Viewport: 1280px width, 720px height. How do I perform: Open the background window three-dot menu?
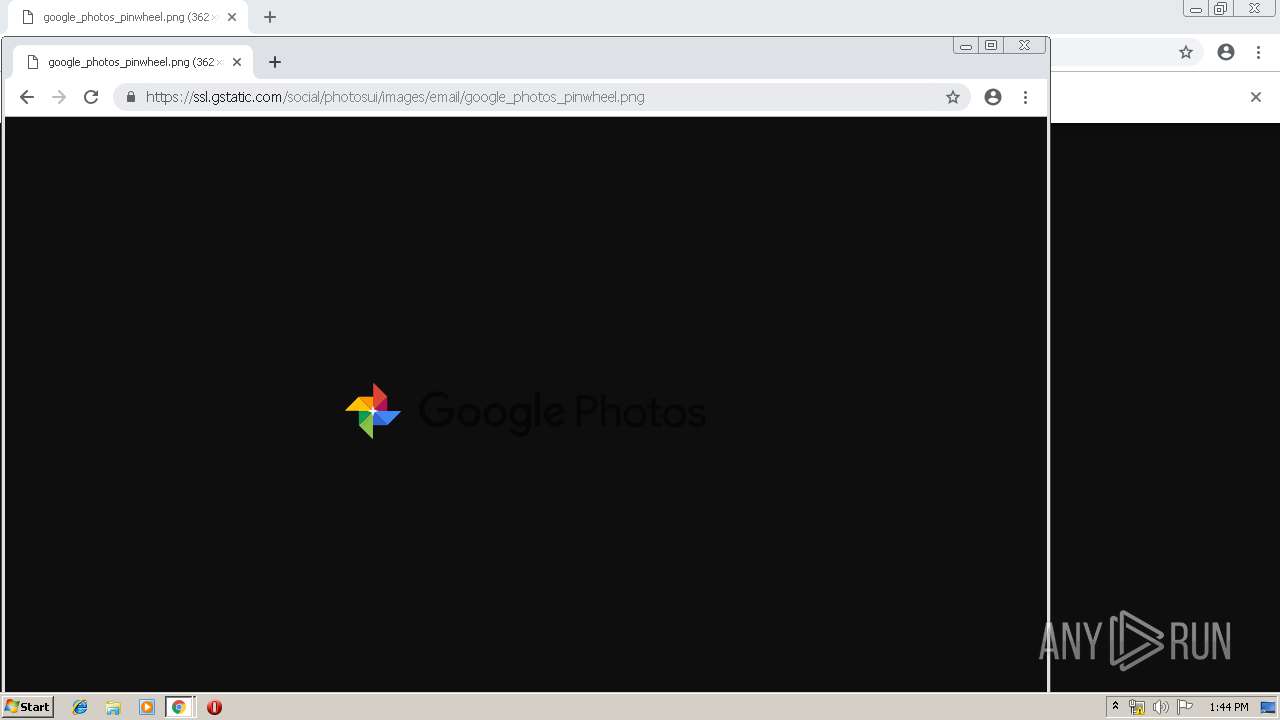[1258, 52]
